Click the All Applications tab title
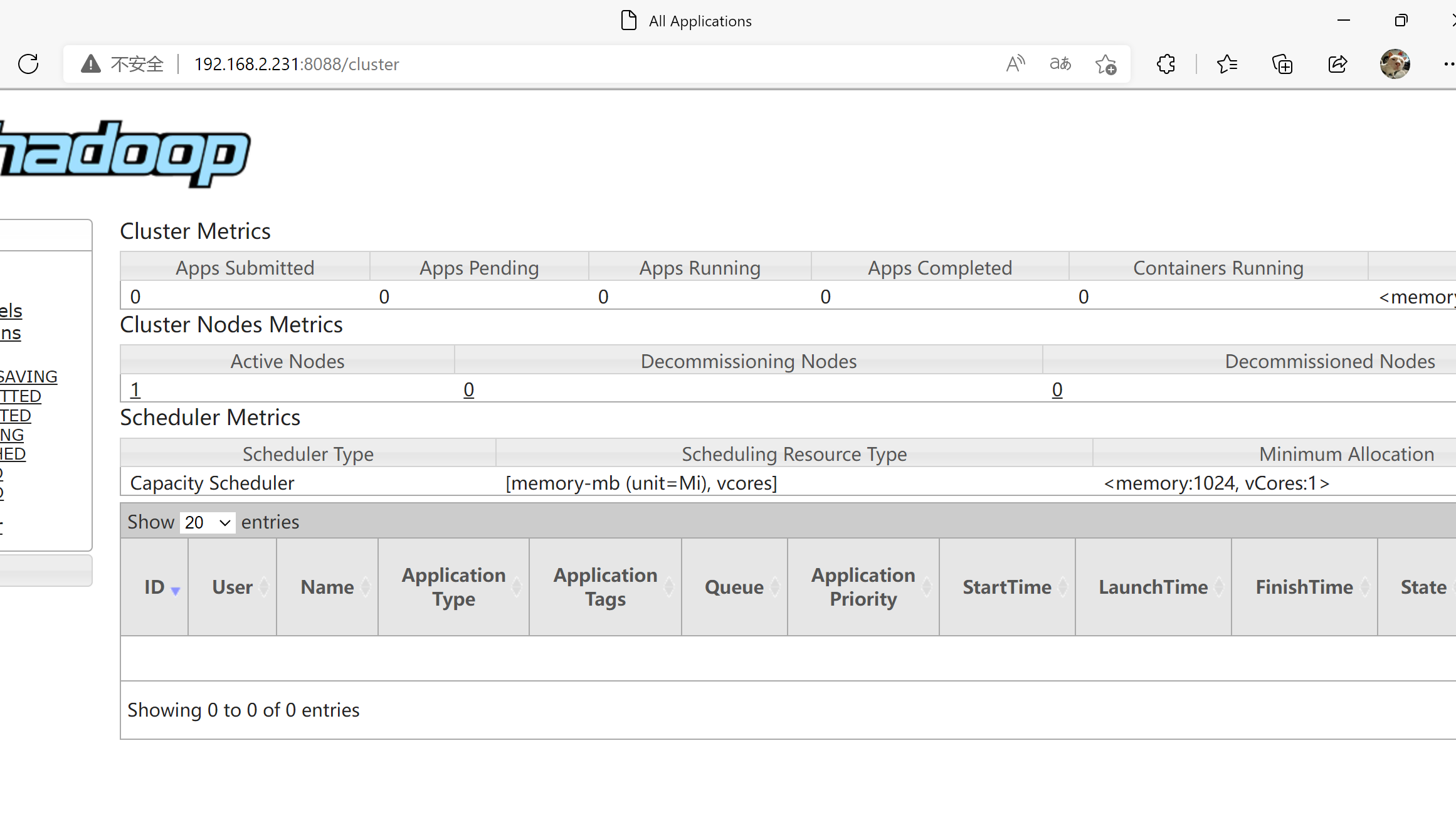This screenshot has height=832, width=1456. pos(700,21)
